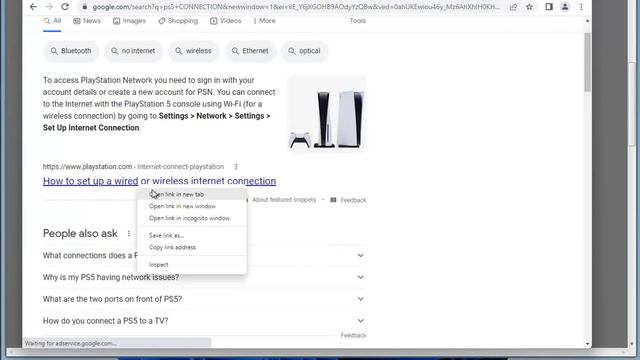Click the page vertical scrollbar thumb
Image resolution: width=640 pixels, height=360 pixels.
click(588, 62)
